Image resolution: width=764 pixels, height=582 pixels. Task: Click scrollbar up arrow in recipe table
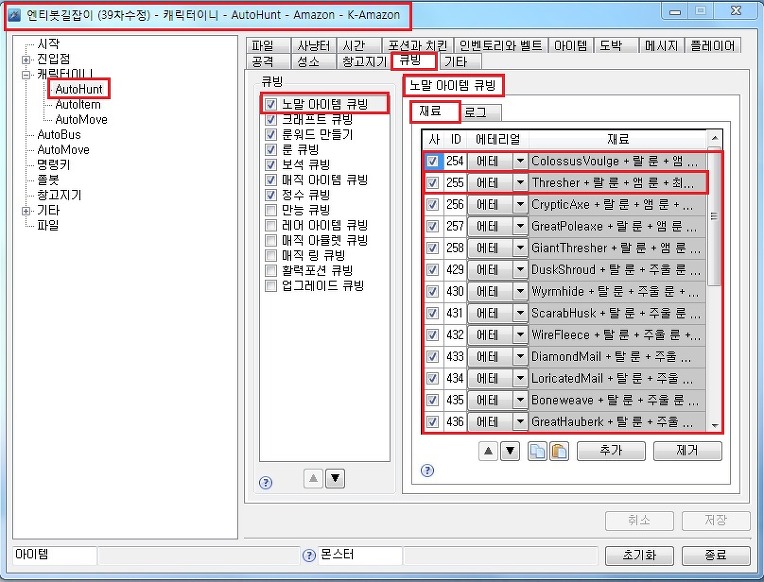click(x=714, y=138)
